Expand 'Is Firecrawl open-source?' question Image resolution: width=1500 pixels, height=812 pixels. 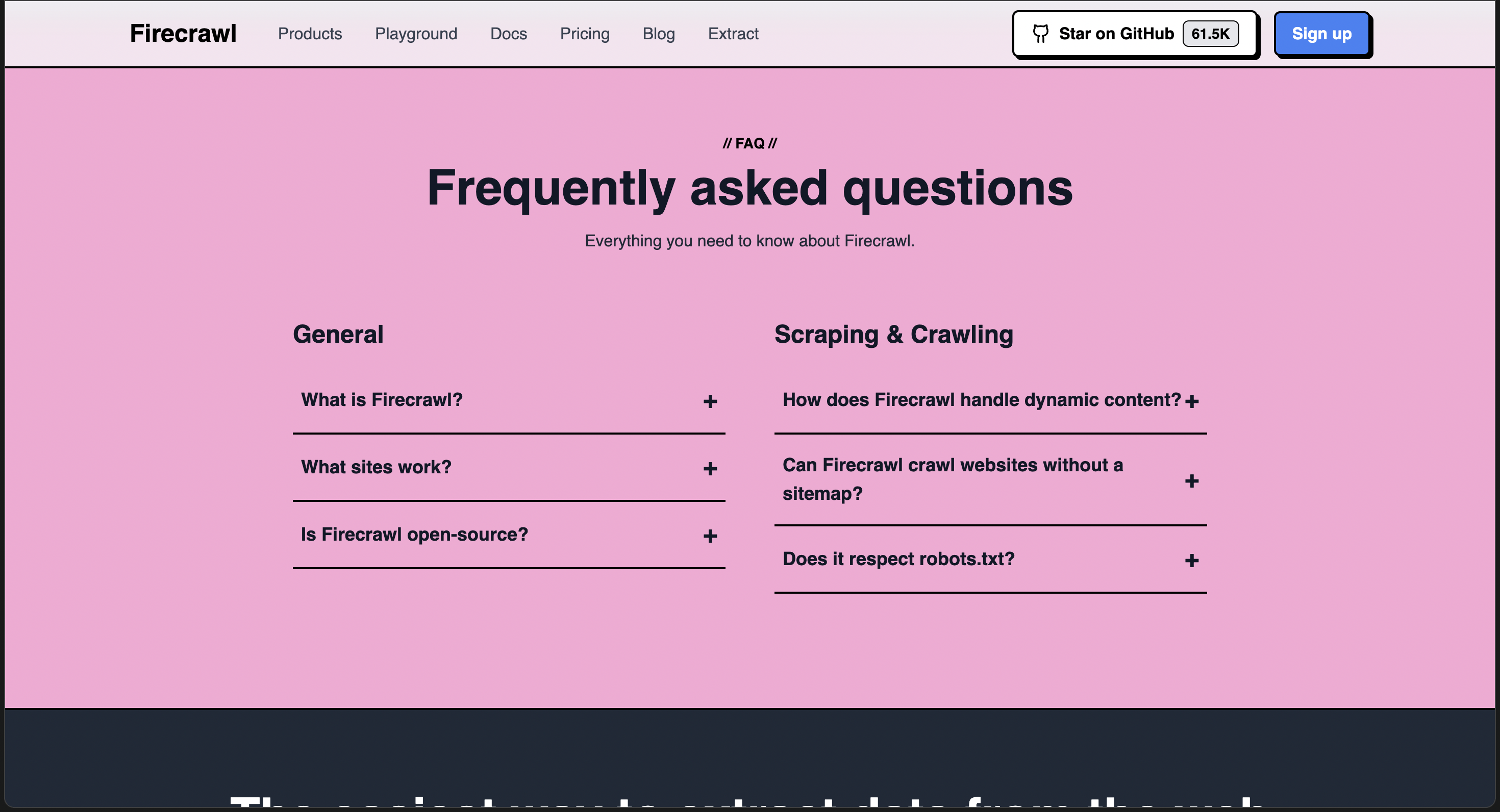(414, 535)
